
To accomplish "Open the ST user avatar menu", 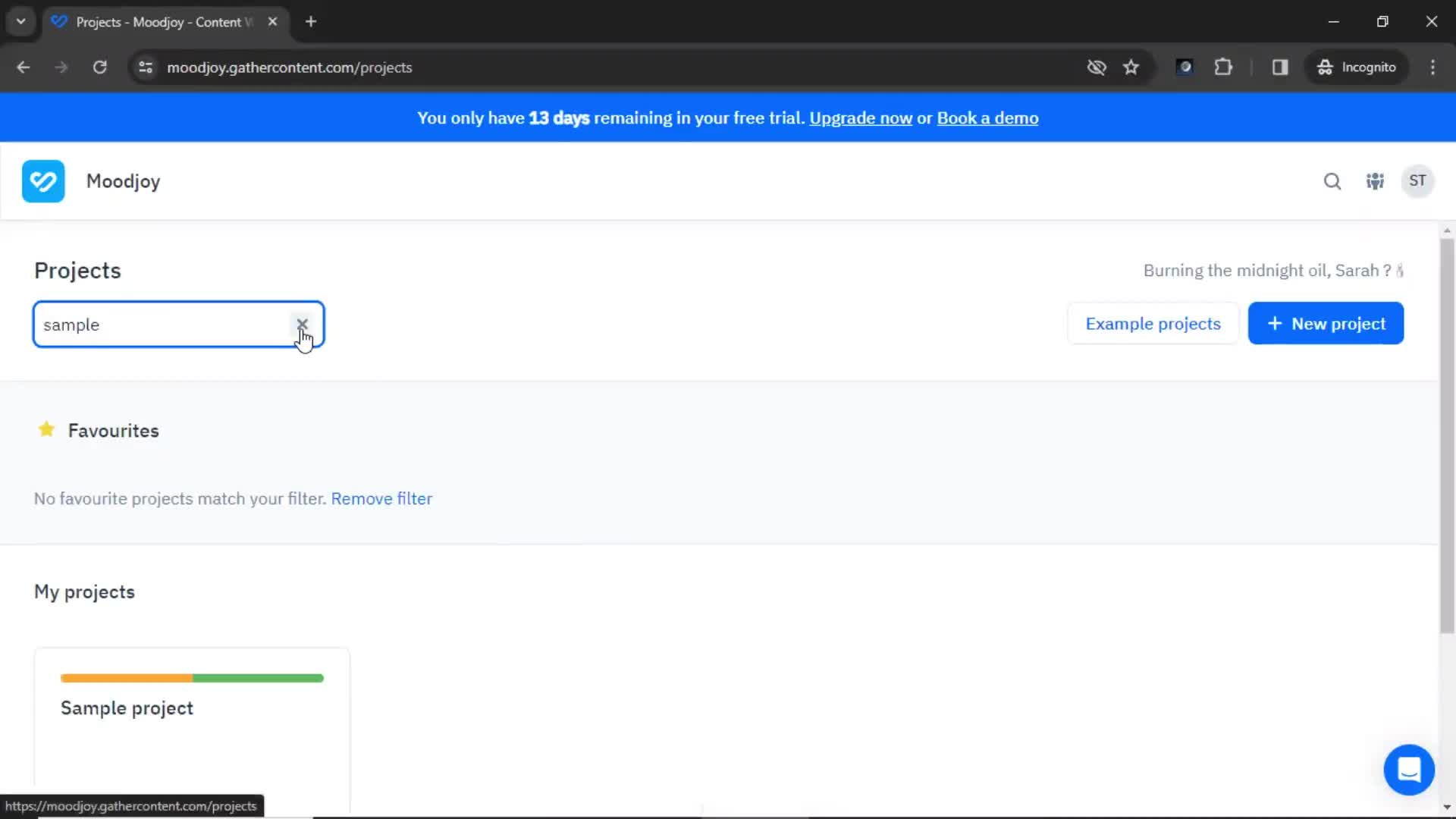I will coord(1417,181).
